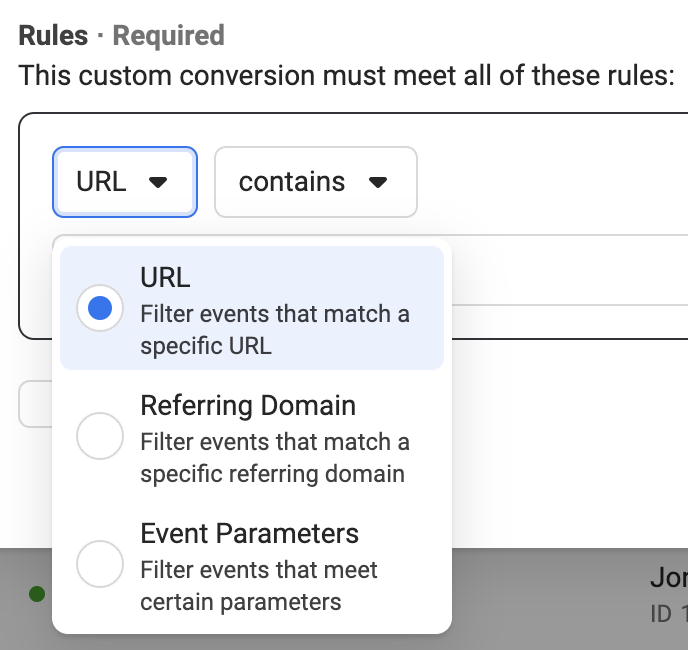Click 'Filter events that match a specific URL'
This screenshot has width=688, height=650.
pyautogui.click(x=275, y=330)
